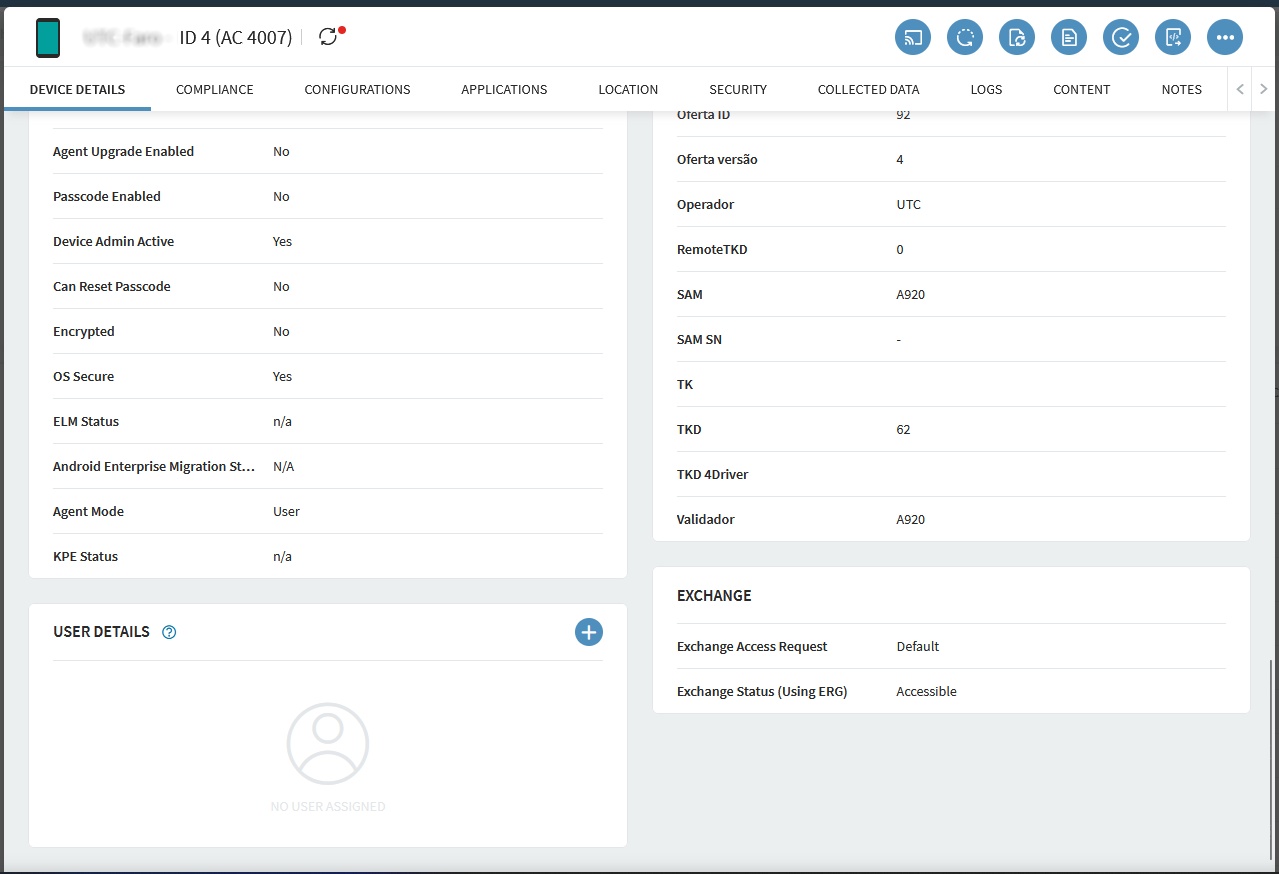This screenshot has height=874, width=1279.
Task: Click the refresh sync icon beside device name
Action: [x=328, y=37]
